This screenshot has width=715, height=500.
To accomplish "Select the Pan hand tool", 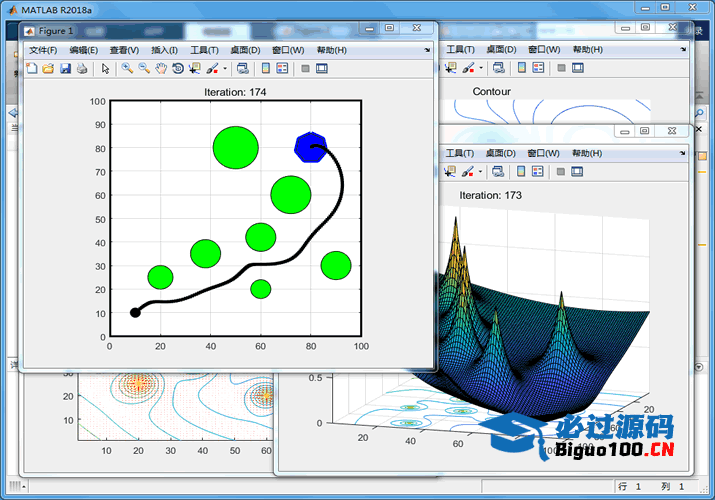I will click(x=161, y=68).
